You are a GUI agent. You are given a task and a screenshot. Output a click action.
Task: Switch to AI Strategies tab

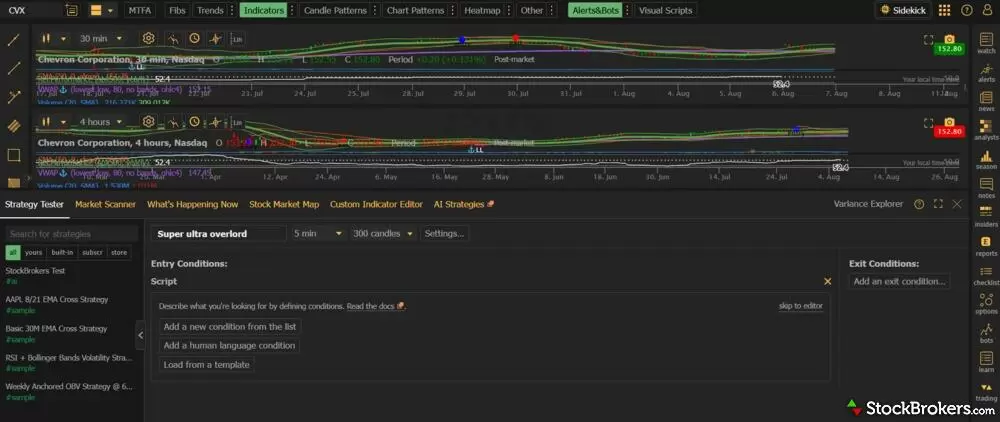click(x=464, y=204)
